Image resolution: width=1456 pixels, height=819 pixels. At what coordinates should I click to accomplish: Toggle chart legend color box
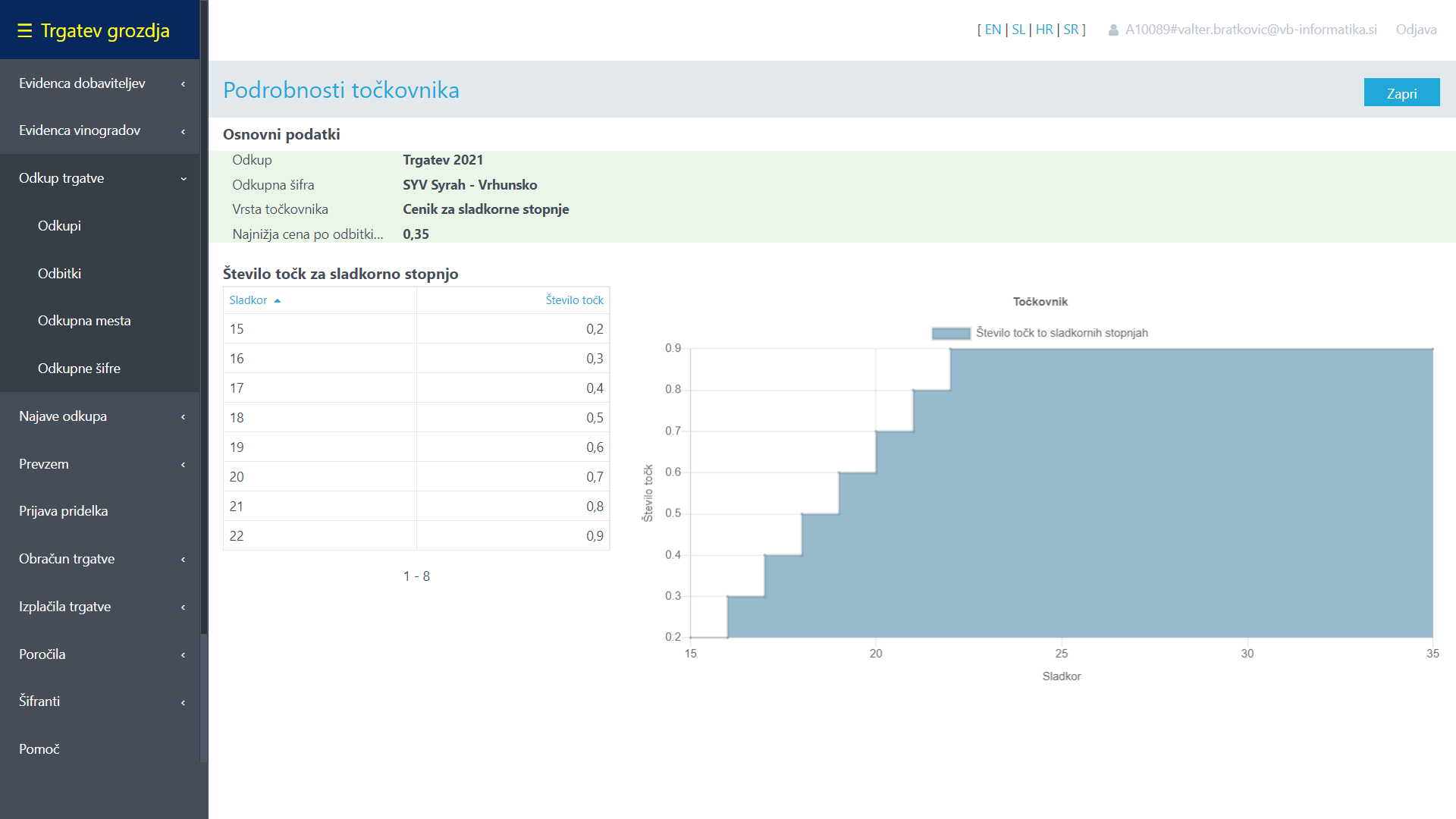tap(951, 333)
